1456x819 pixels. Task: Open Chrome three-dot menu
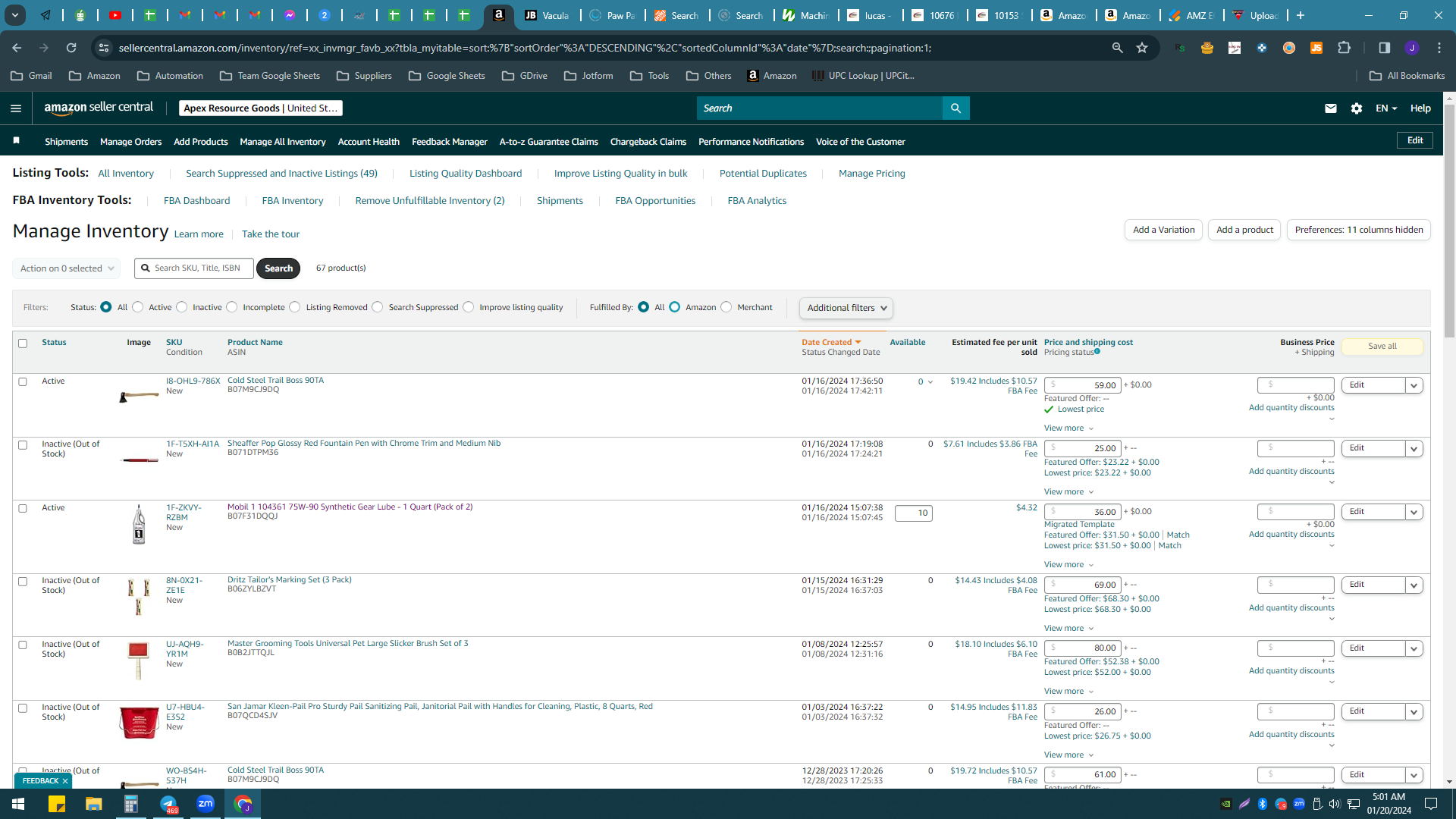(1439, 48)
